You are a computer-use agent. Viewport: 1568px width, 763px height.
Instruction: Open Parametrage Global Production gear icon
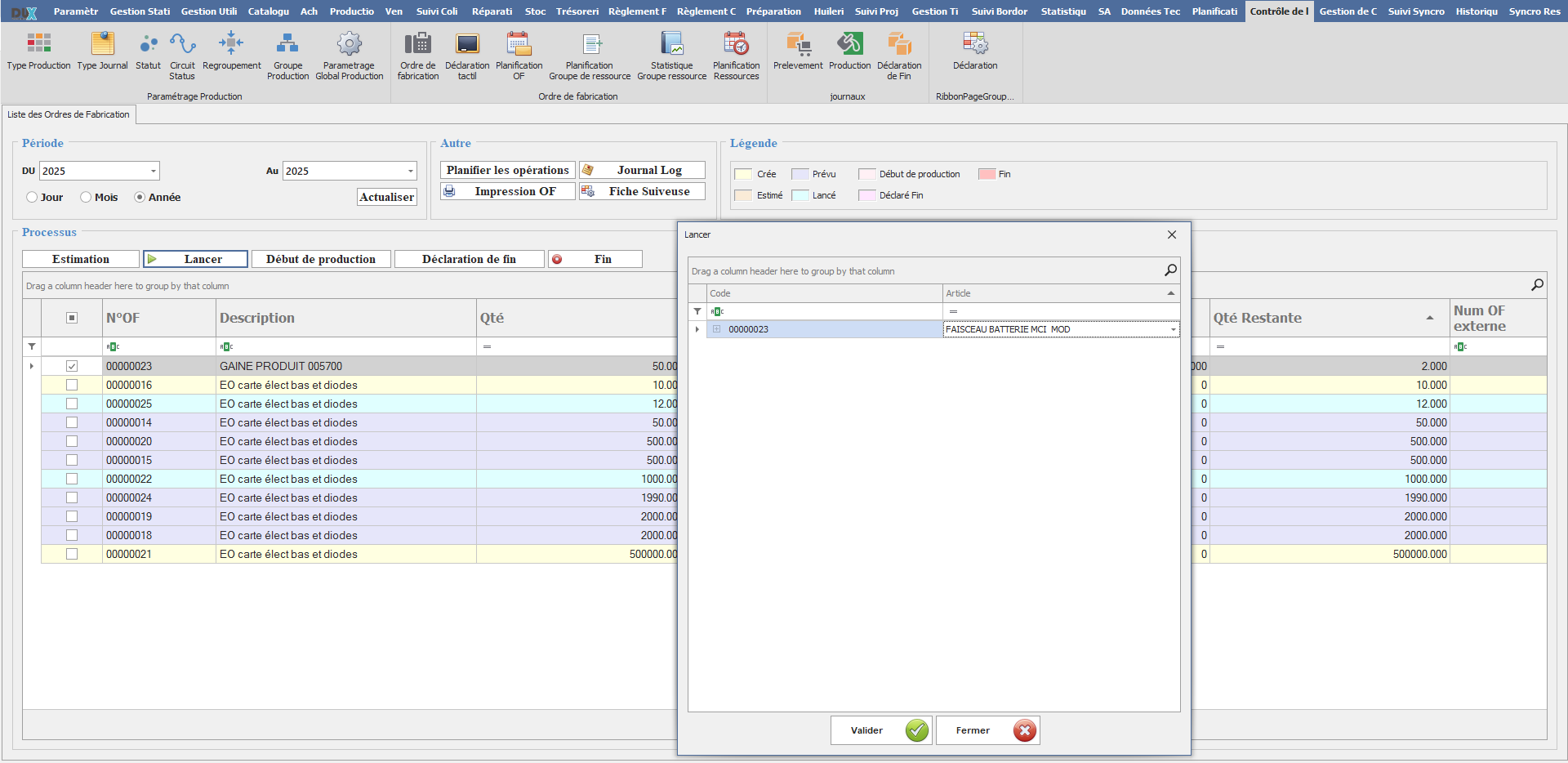[349, 44]
